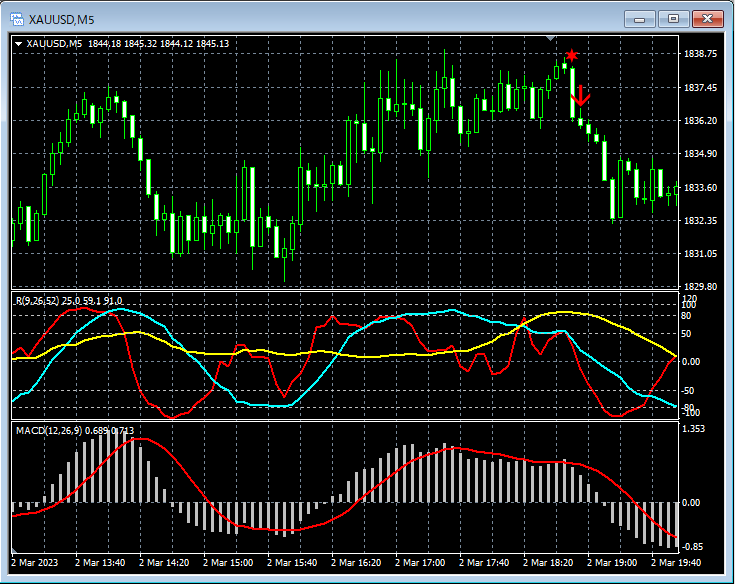The height and width of the screenshot is (584, 736).
Task: Select the red down arrow sell signal
Action: pyautogui.click(x=581, y=97)
